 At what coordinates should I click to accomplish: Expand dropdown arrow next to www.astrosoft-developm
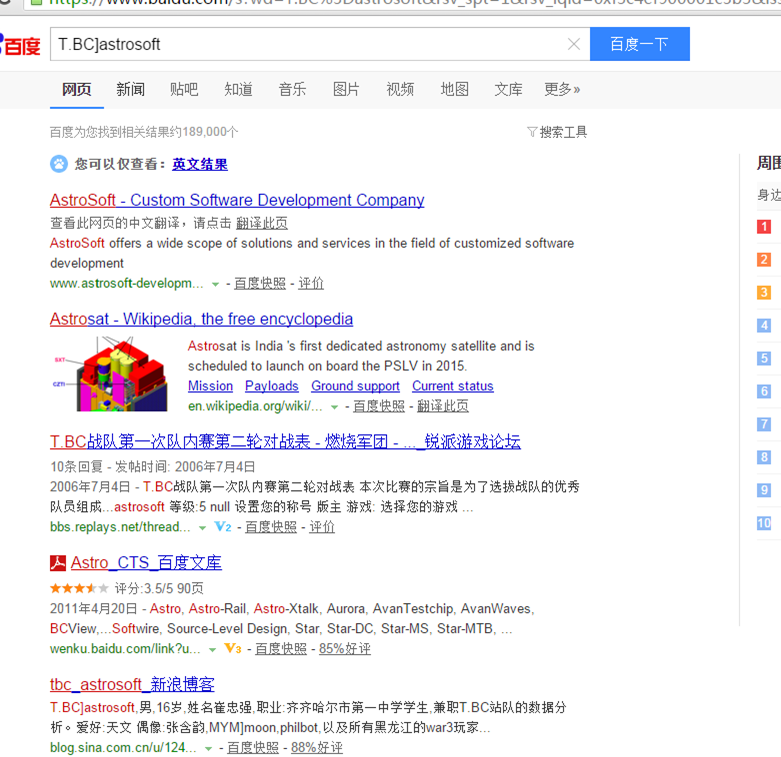(x=215, y=284)
